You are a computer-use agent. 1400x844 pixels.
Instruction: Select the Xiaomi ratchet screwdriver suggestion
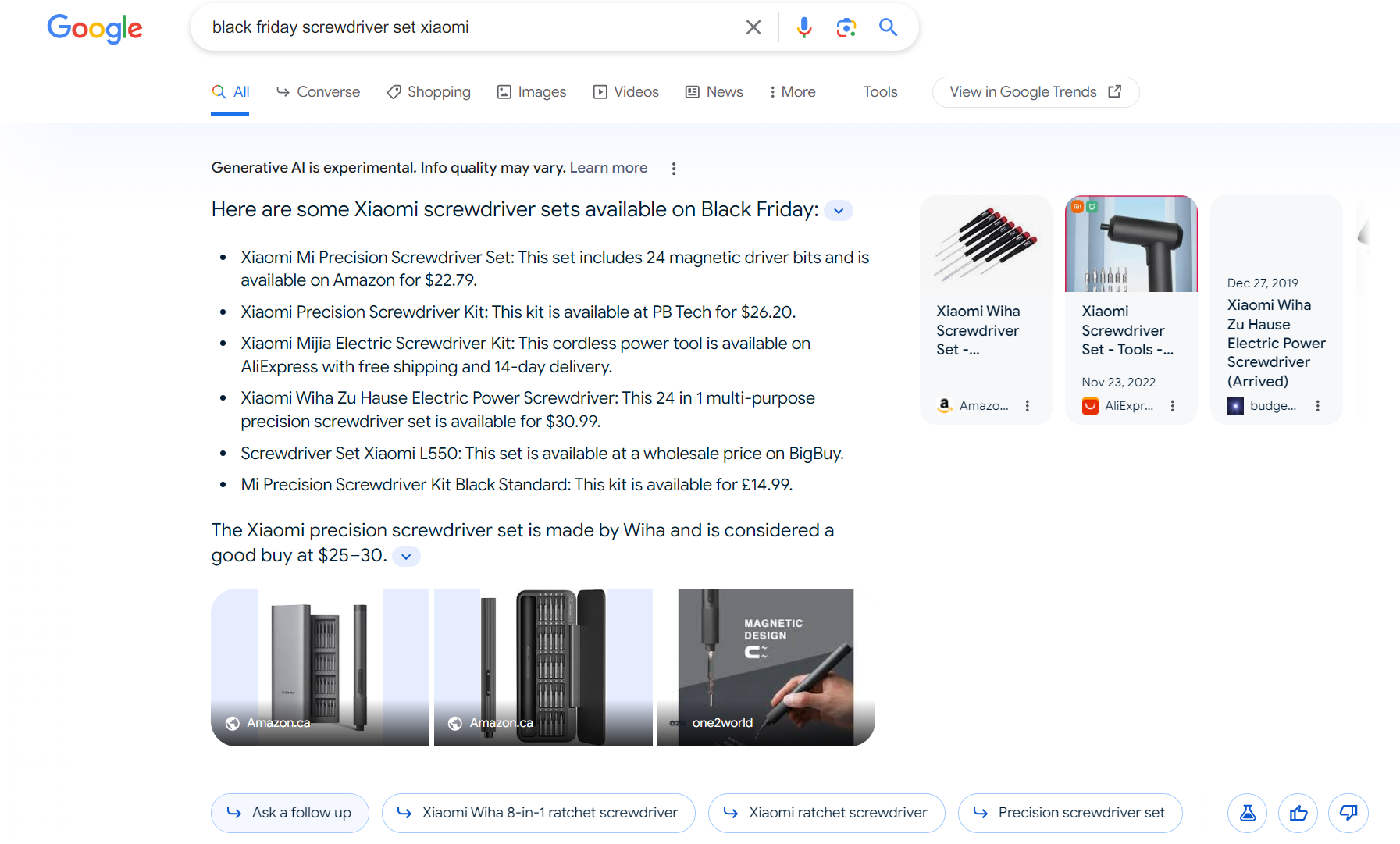tap(826, 813)
